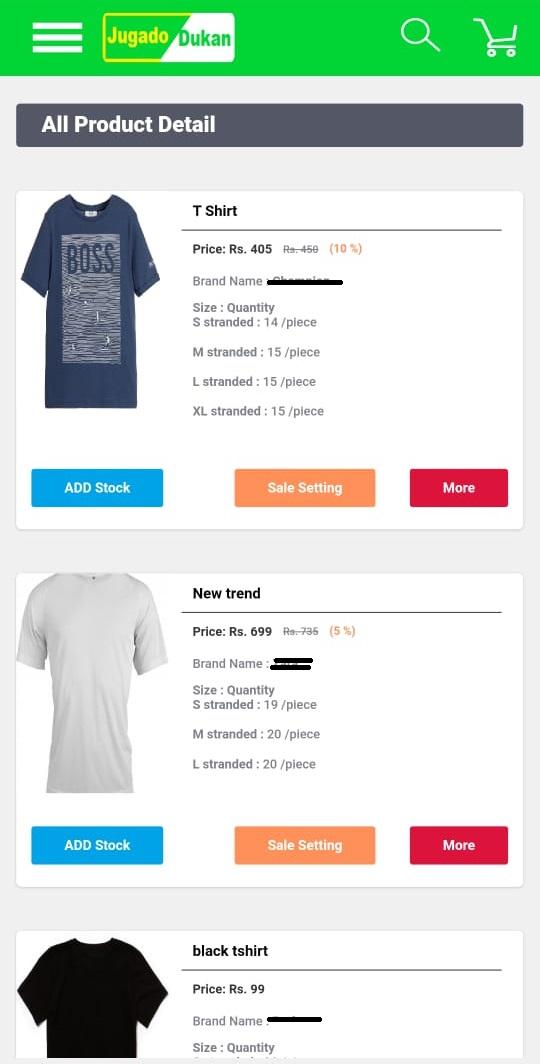Click ADD Stock for T Shirt
This screenshot has width=540, height=1064.
(97, 488)
